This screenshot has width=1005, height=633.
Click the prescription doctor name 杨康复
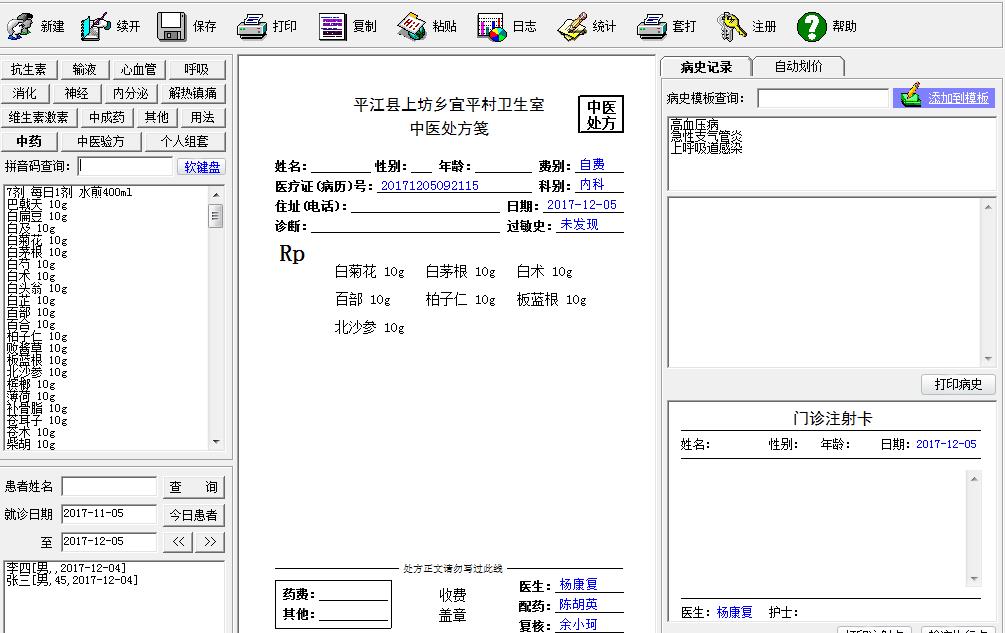(579, 584)
